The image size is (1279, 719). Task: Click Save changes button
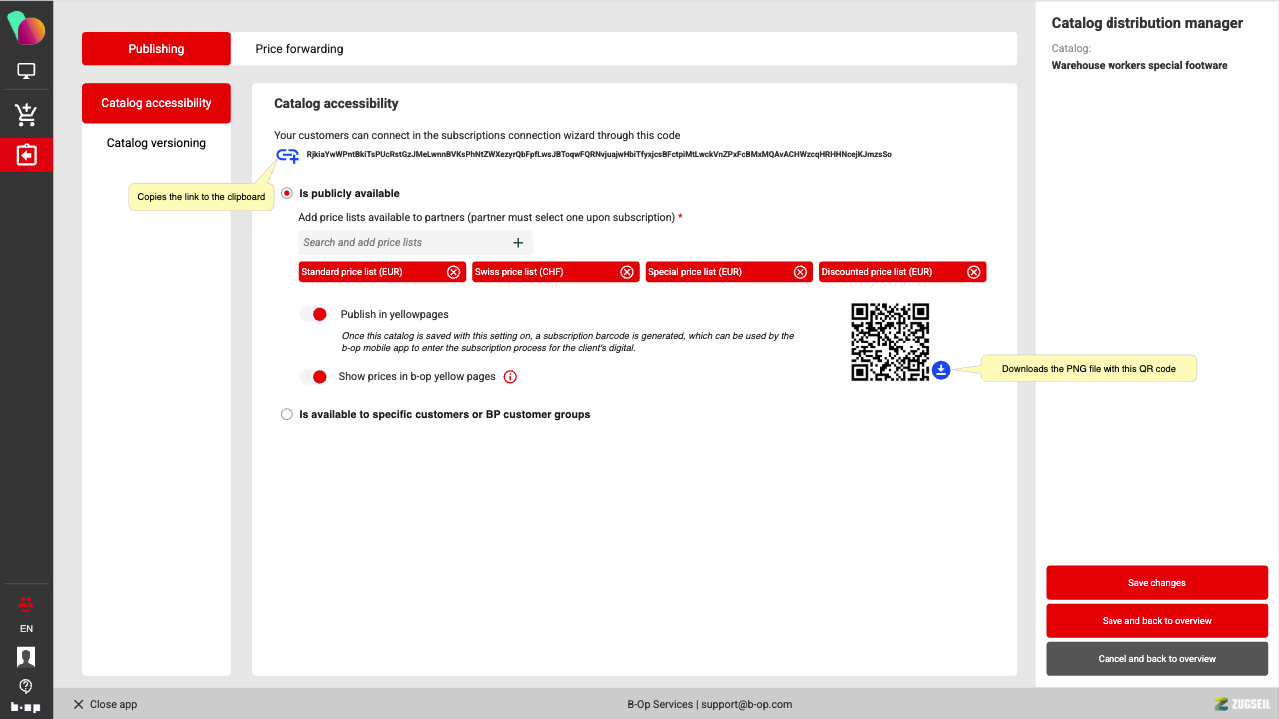click(1156, 583)
